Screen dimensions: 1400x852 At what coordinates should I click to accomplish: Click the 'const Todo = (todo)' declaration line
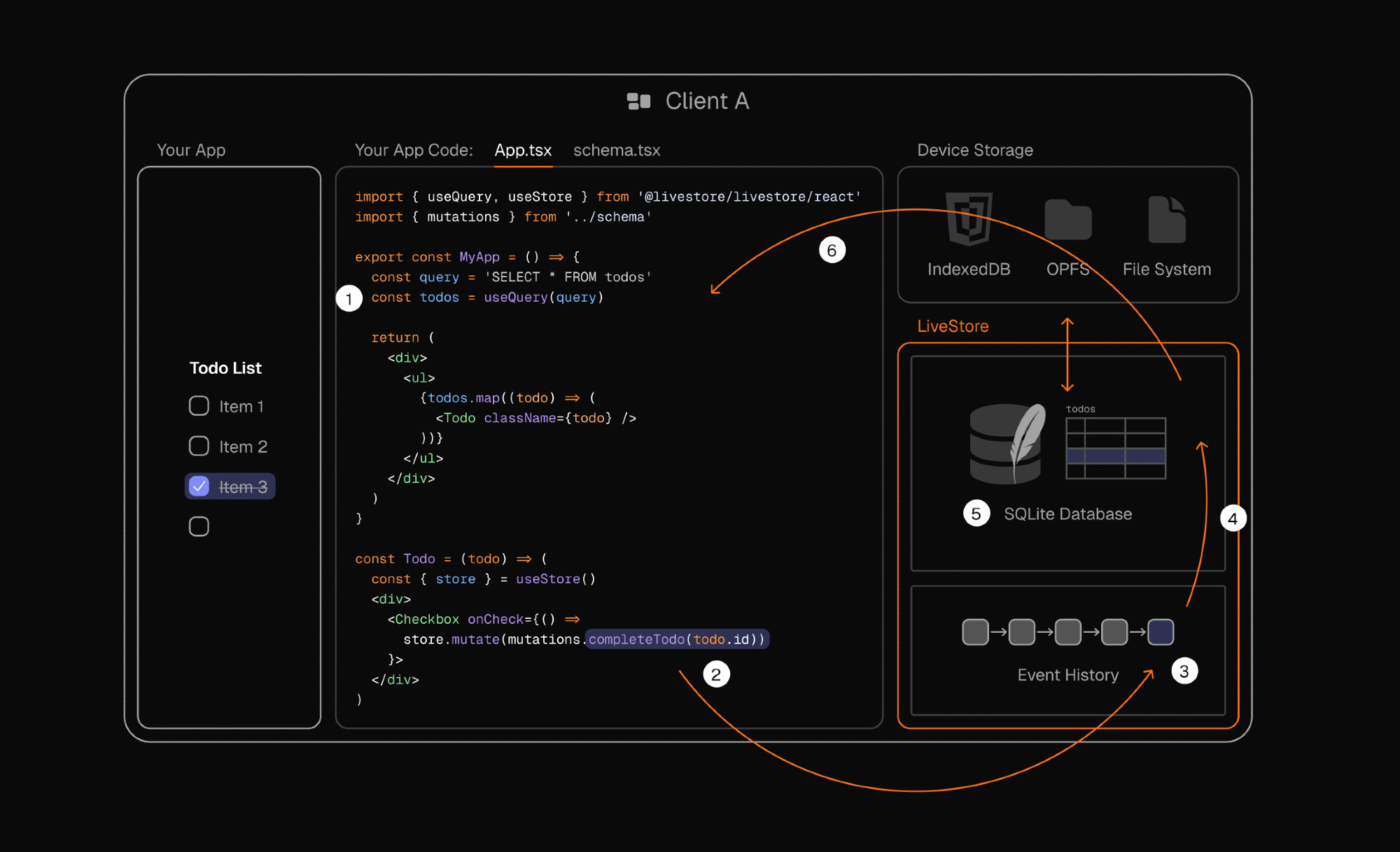tap(451, 559)
